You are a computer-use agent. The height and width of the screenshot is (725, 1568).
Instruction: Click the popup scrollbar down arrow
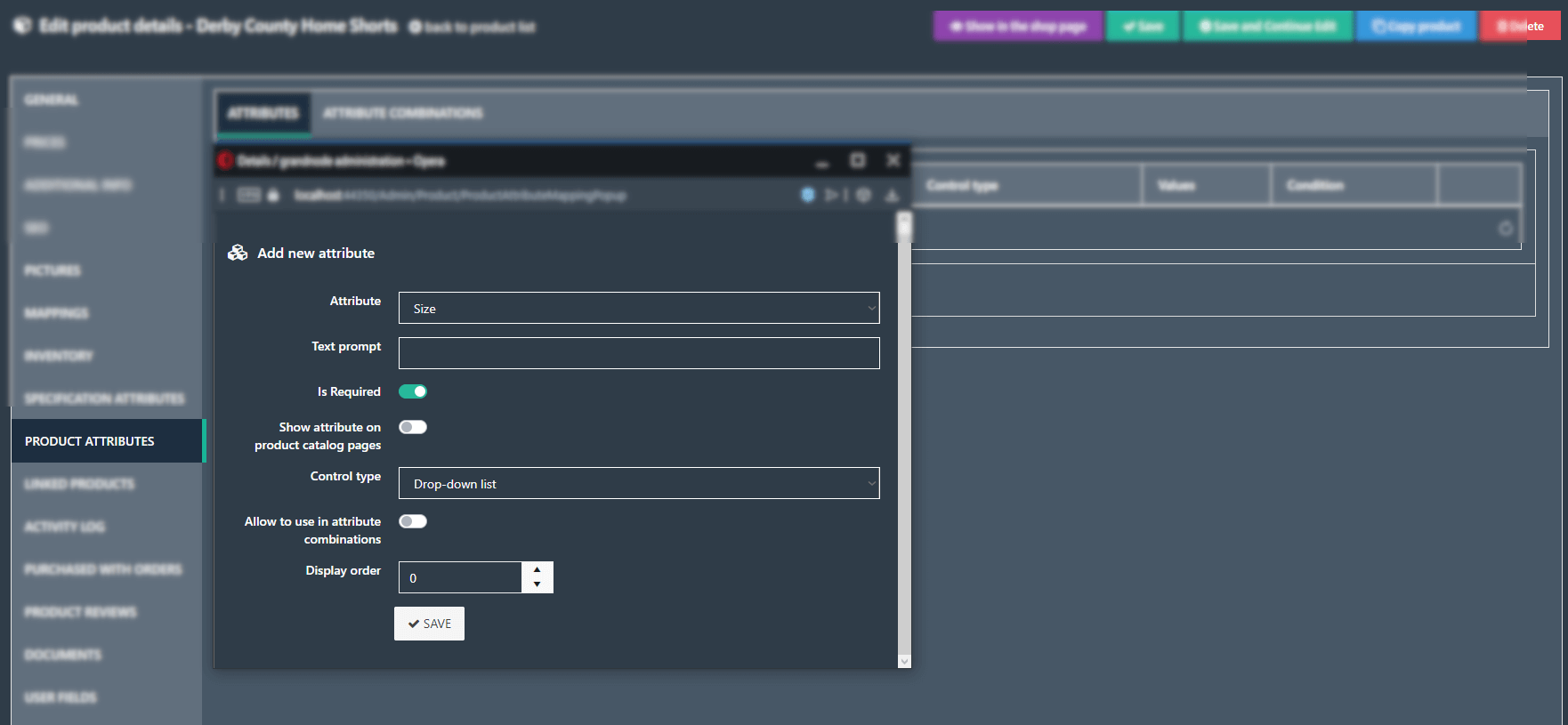(904, 661)
